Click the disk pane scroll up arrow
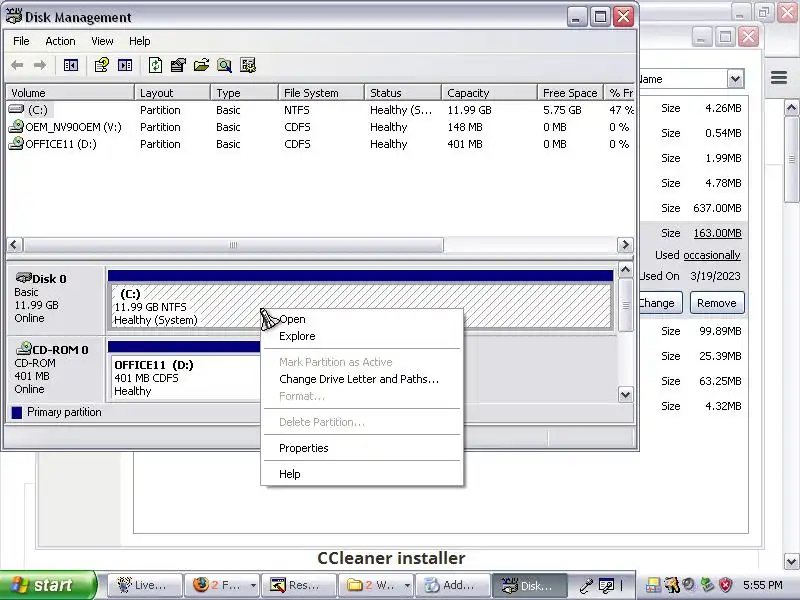The width and height of the screenshot is (800, 600). click(626, 269)
